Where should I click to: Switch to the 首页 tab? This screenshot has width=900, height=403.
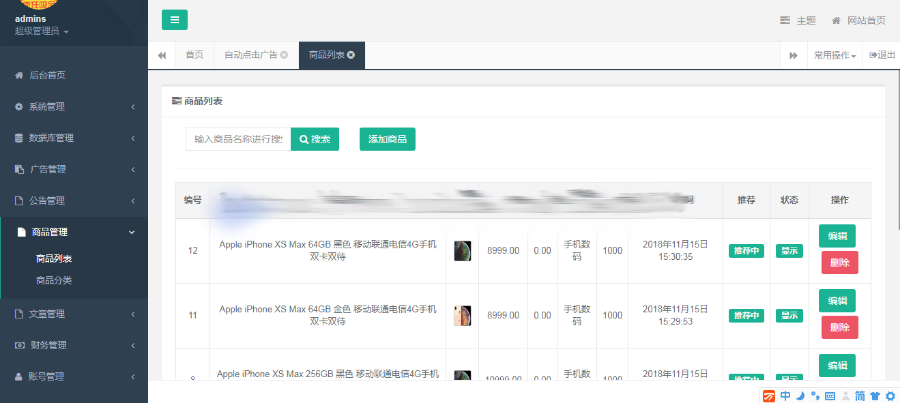tap(195, 55)
